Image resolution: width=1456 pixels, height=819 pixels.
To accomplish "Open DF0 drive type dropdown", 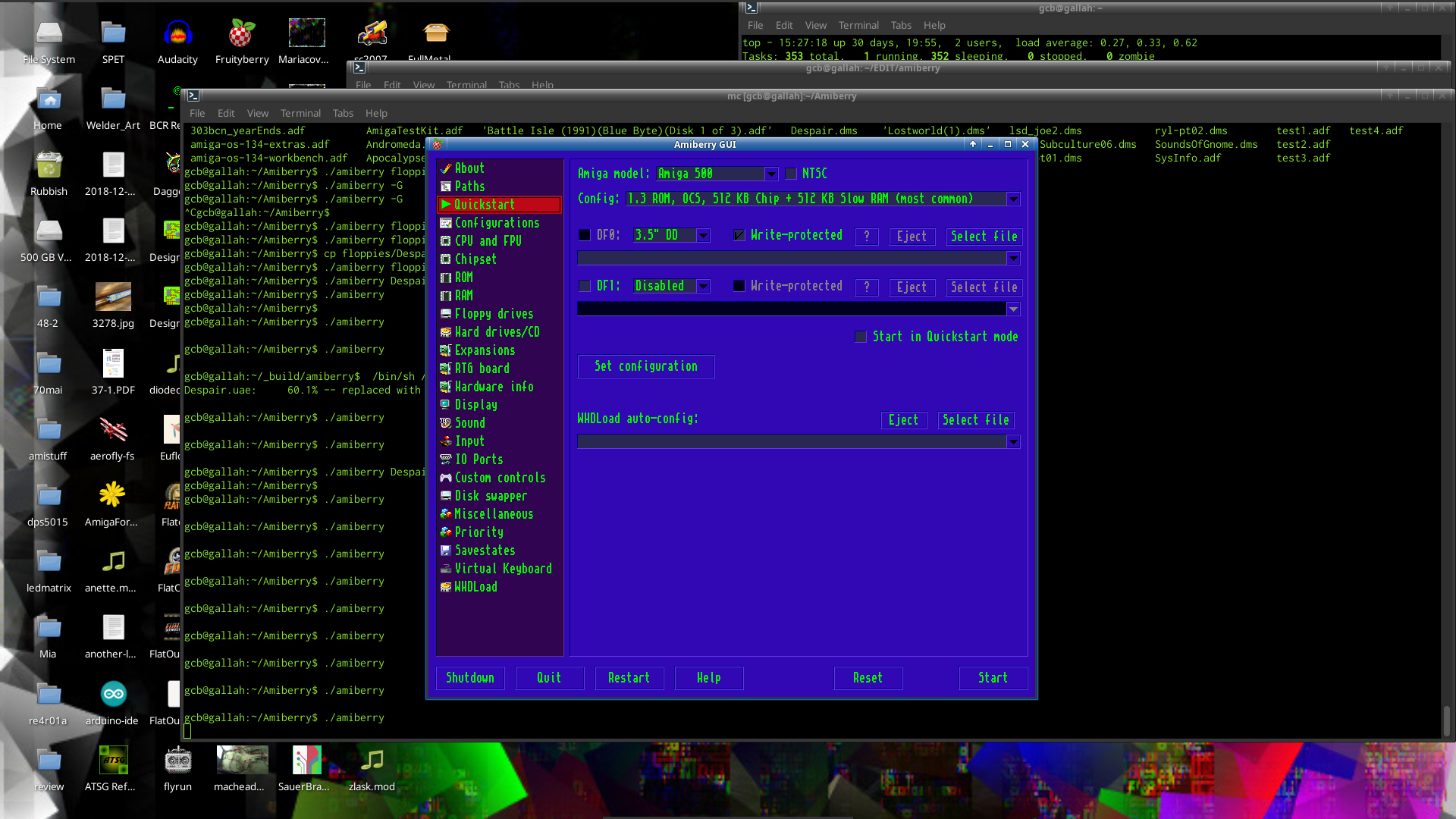I will pyautogui.click(x=704, y=236).
